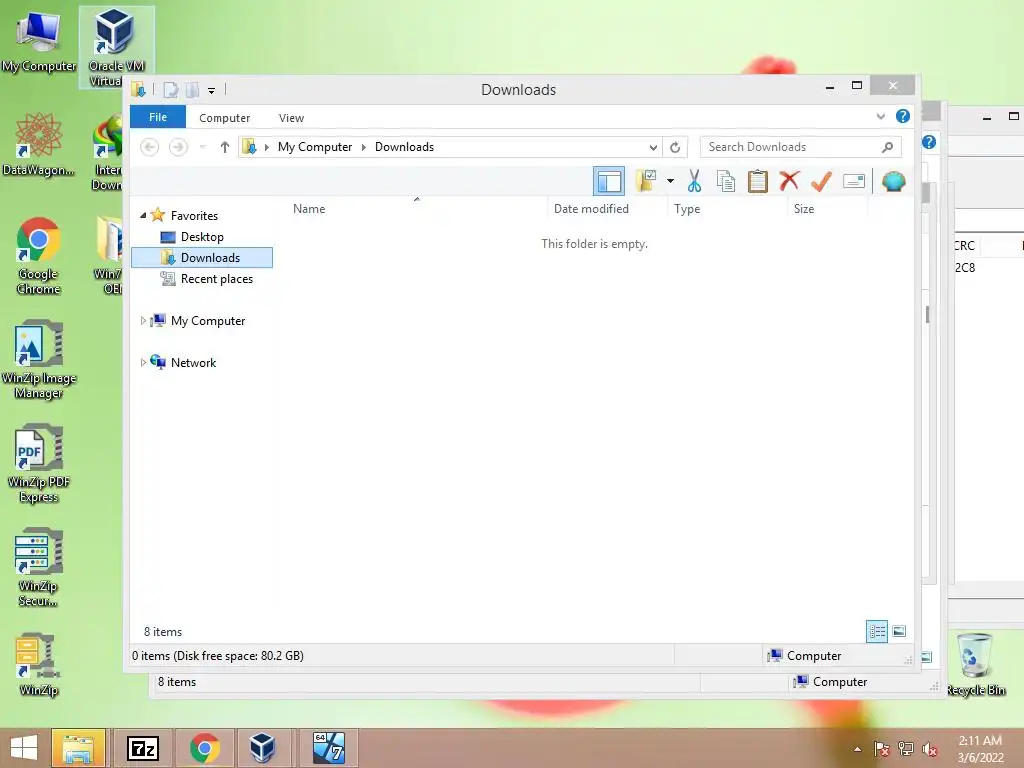Toggle the navigation pane layout button

click(x=609, y=181)
